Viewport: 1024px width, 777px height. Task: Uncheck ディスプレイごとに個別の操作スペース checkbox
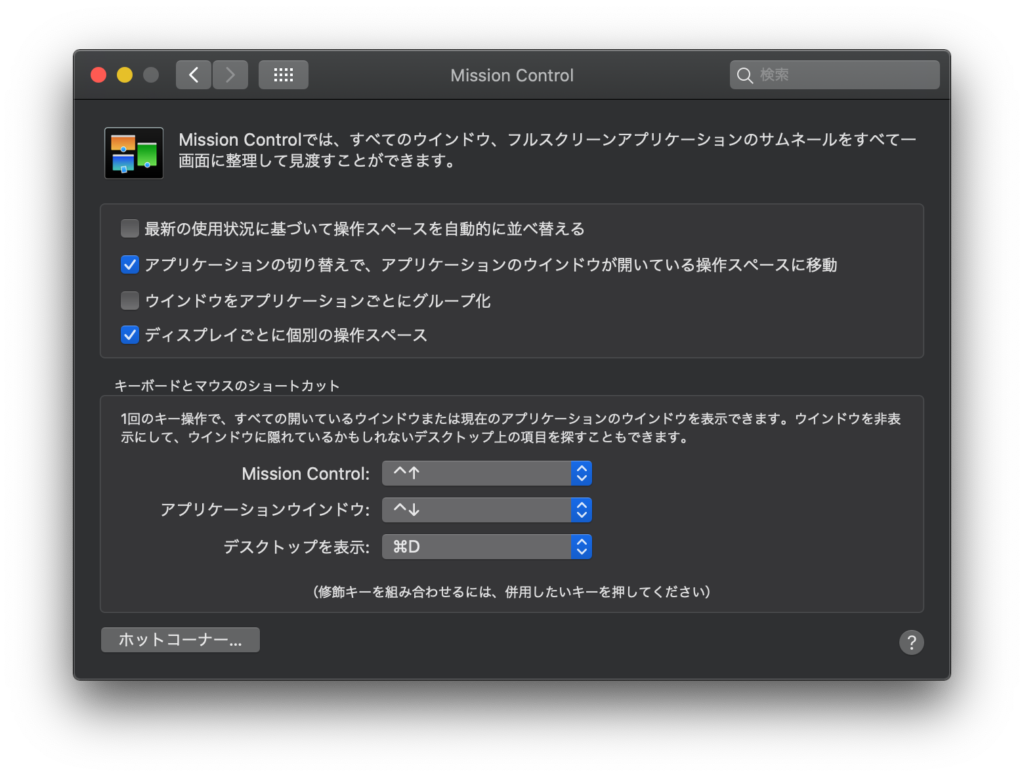point(130,335)
